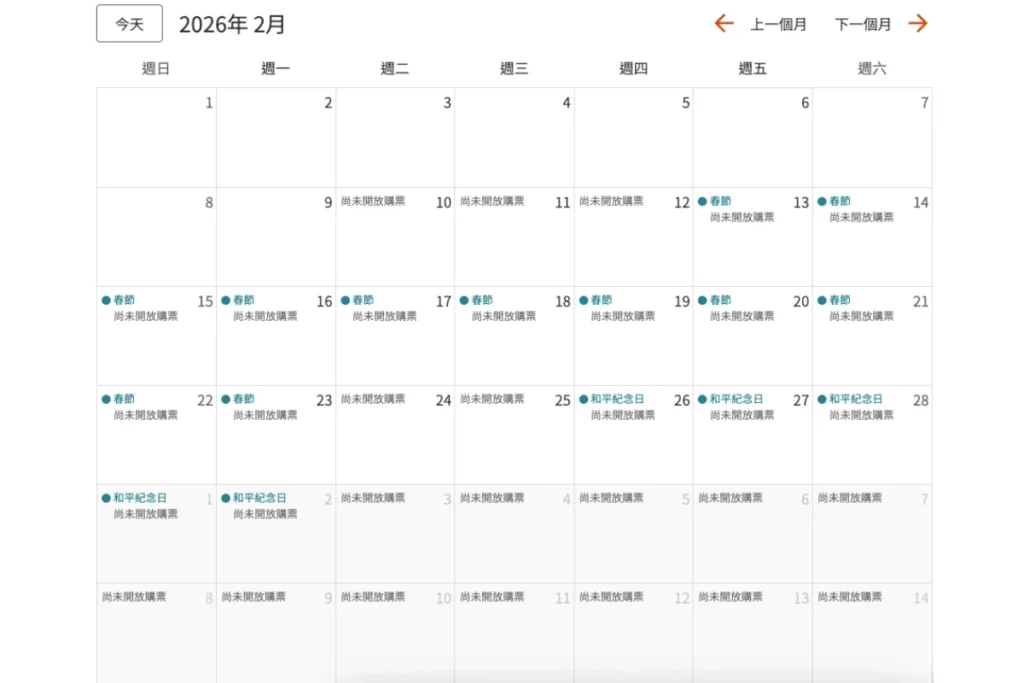Select the 春節 event on February 14

[x=838, y=201]
